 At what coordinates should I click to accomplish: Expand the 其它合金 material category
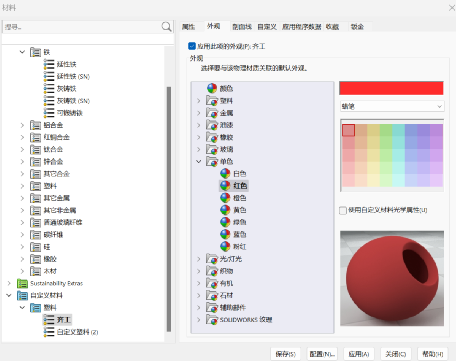22,174
